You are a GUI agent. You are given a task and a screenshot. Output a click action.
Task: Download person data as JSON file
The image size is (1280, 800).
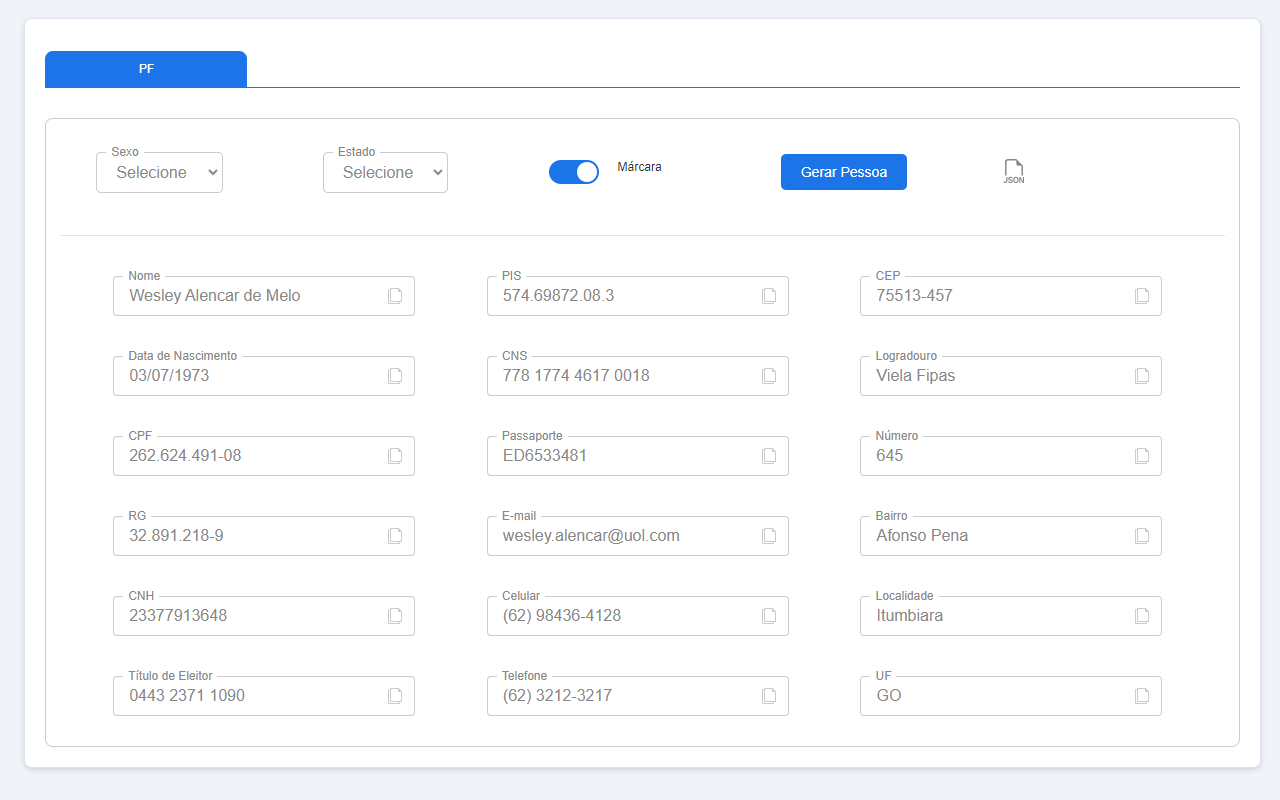tap(1014, 172)
